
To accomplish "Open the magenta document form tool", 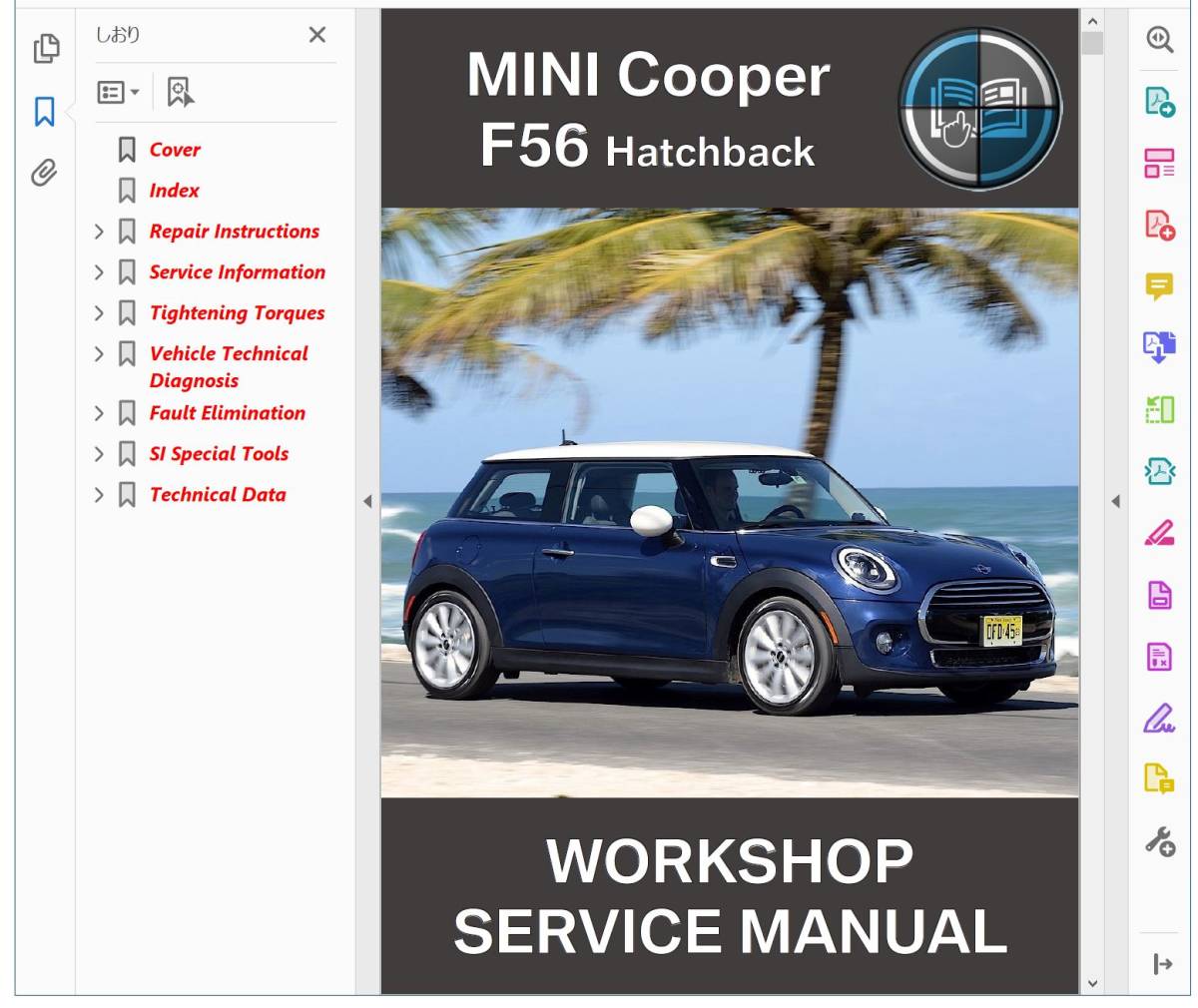I will (1159, 595).
